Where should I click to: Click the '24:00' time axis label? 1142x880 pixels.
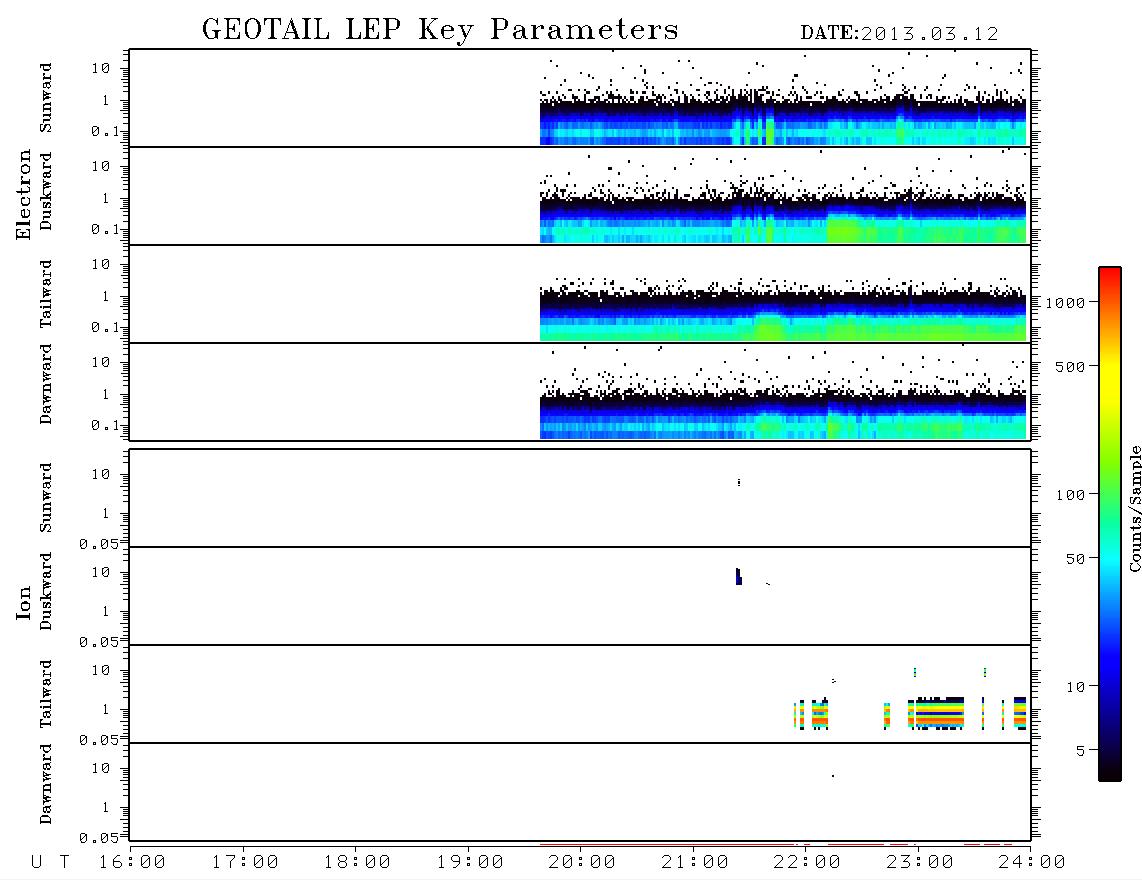click(1033, 862)
